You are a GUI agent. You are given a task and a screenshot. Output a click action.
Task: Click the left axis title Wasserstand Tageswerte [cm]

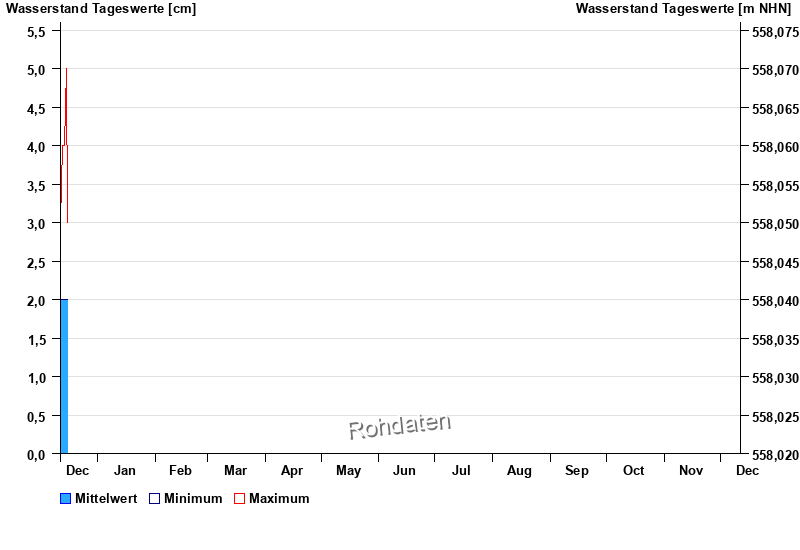(101, 9)
